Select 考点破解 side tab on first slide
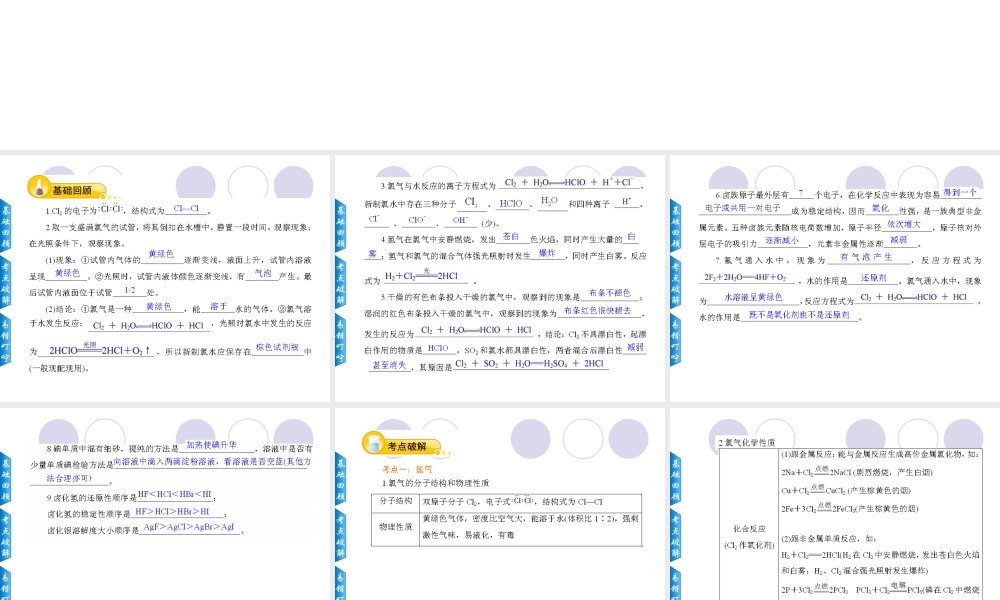 click(5, 283)
